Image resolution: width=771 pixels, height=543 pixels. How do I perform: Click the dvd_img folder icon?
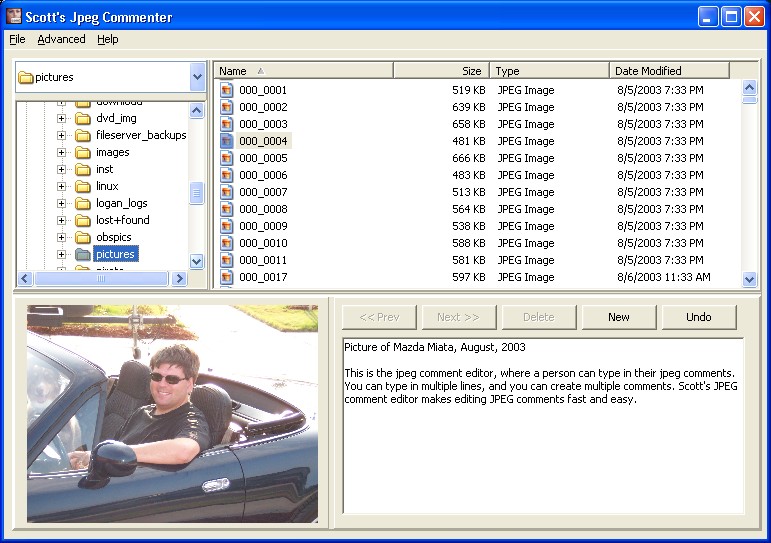click(x=83, y=119)
